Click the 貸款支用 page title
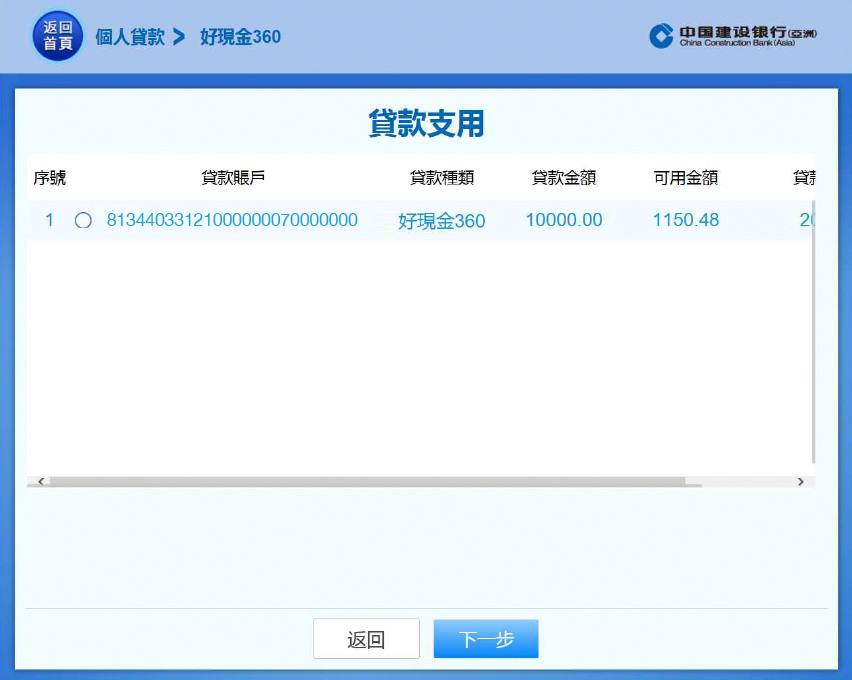 click(x=427, y=123)
